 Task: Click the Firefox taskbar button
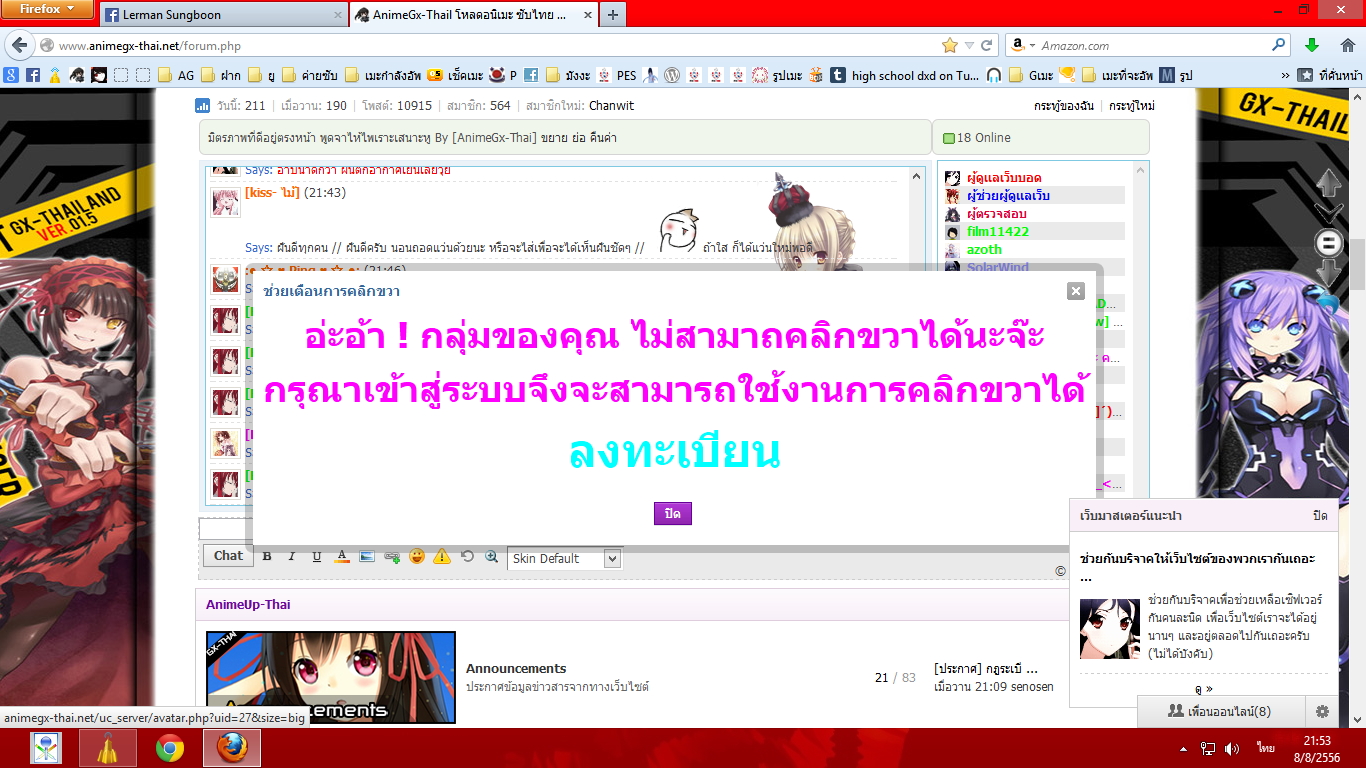click(232, 748)
